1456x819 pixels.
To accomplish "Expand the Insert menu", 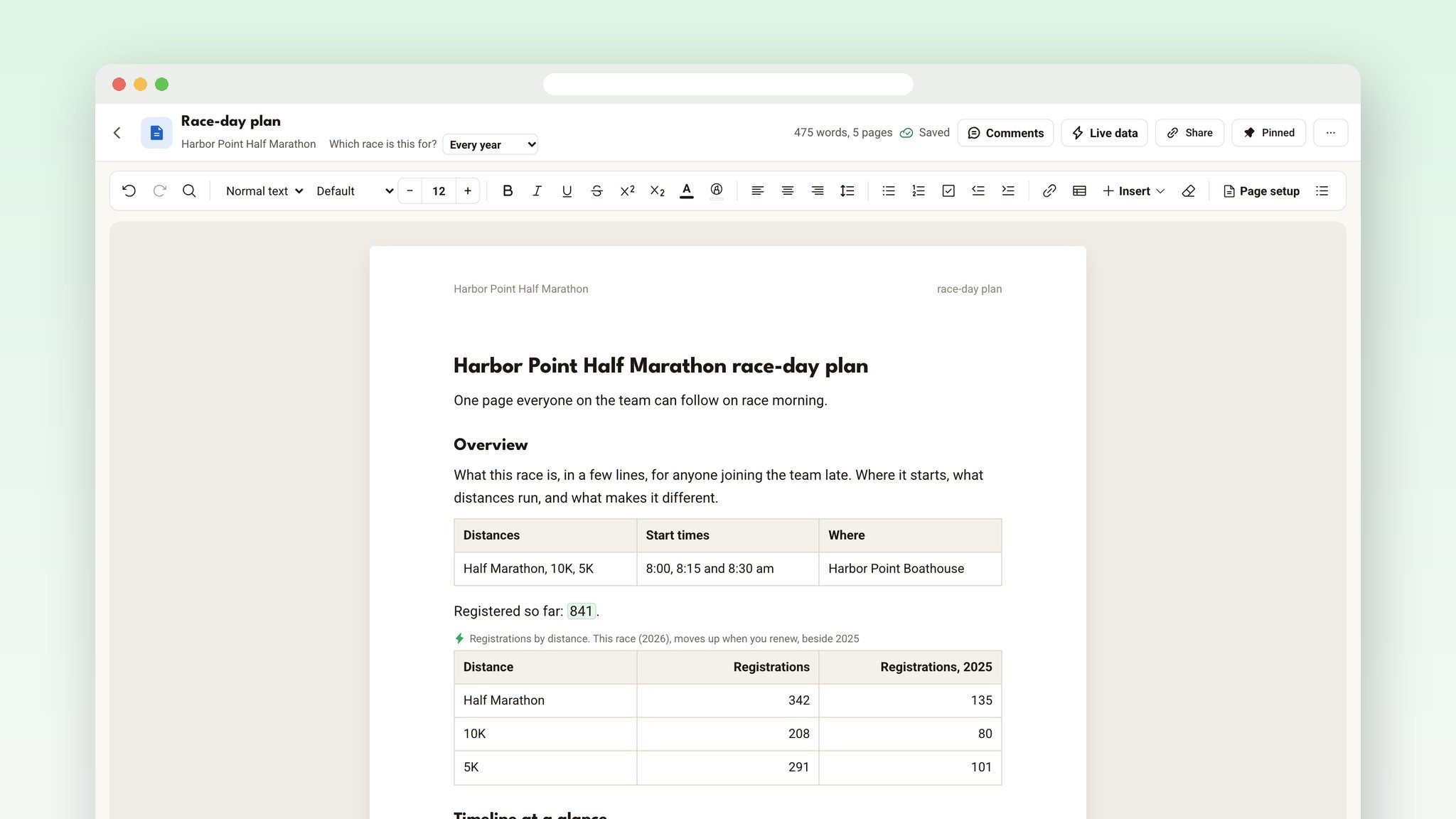I will 1133,191.
